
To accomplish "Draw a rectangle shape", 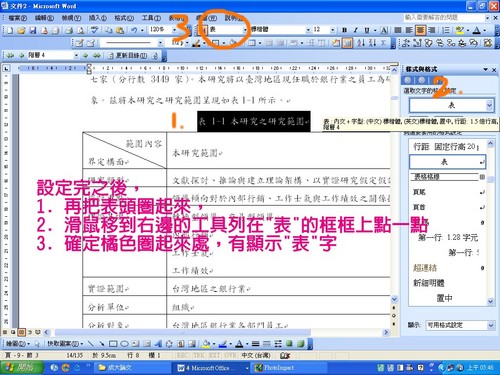I will tap(113, 343).
